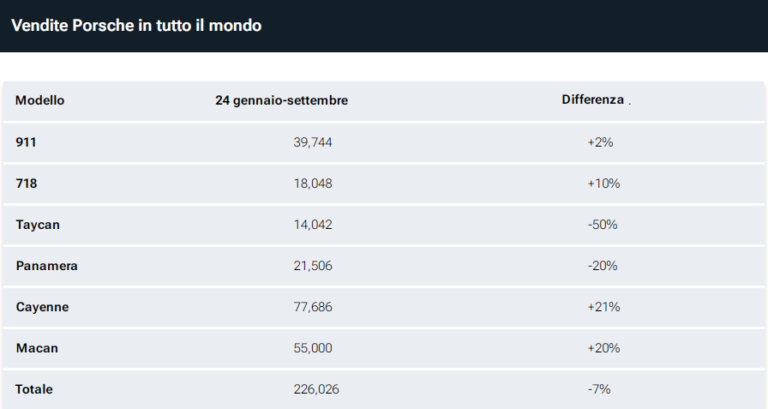Screen dimensions: 768x409
Task: Click the 718 model row label
Action: pyautogui.click(x=27, y=183)
